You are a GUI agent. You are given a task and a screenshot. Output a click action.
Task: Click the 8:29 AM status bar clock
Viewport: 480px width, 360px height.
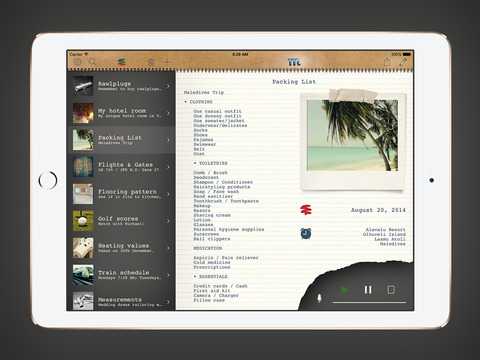(x=240, y=54)
